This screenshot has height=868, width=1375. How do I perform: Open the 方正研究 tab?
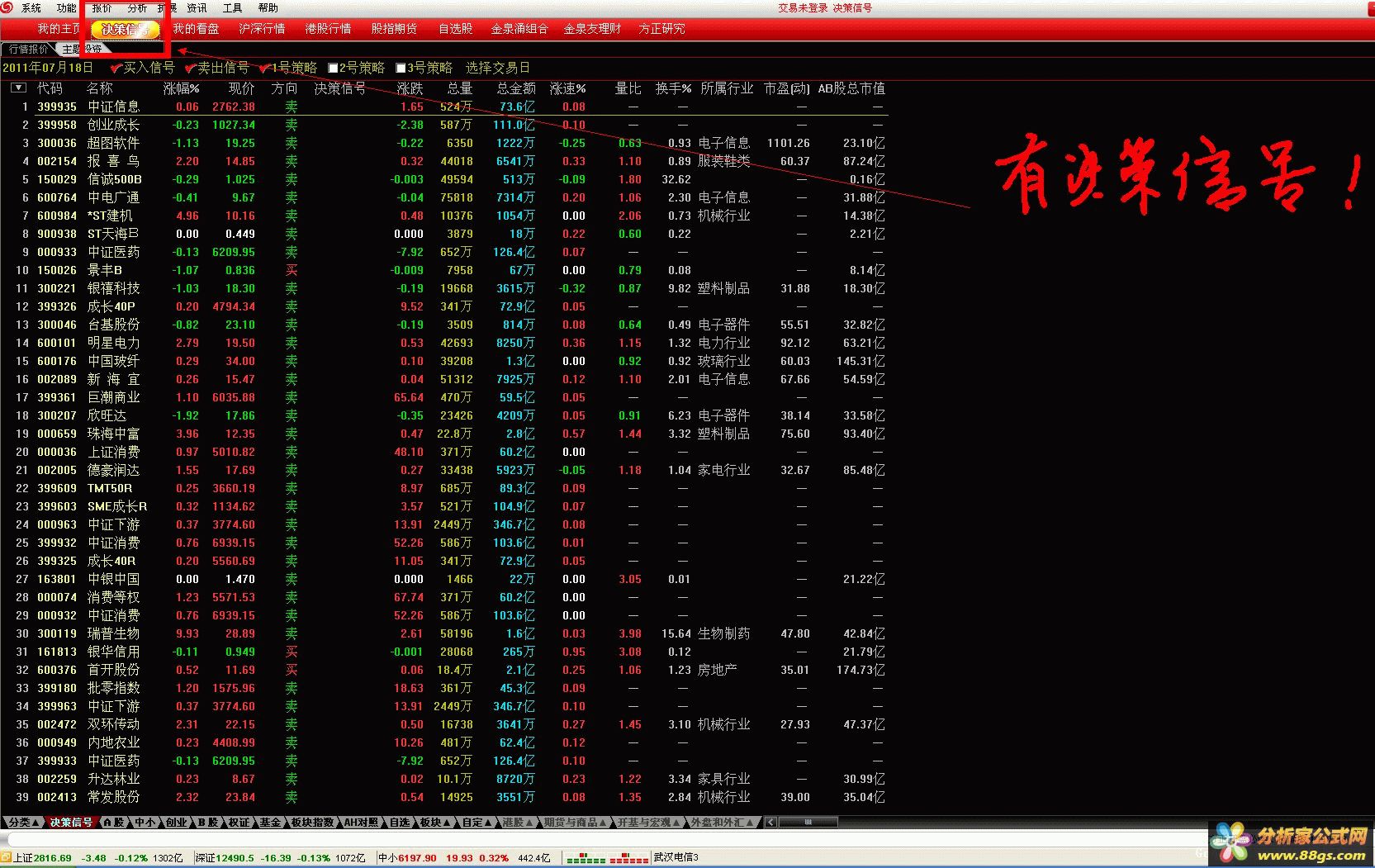click(x=661, y=29)
